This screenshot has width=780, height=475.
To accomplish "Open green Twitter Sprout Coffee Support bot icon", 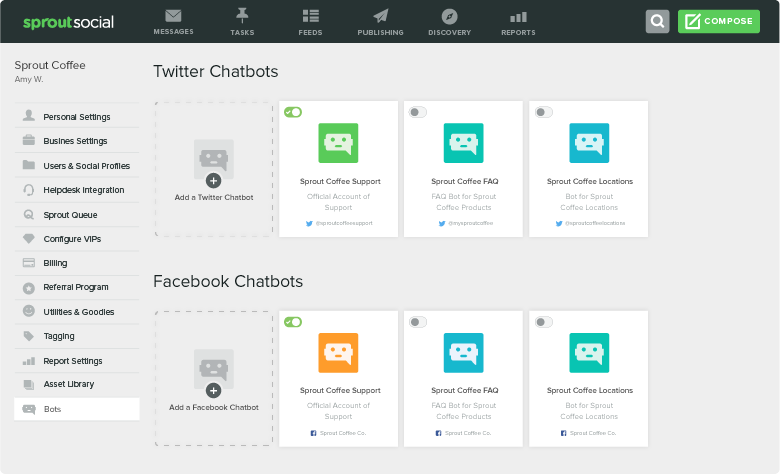I will tap(338, 143).
